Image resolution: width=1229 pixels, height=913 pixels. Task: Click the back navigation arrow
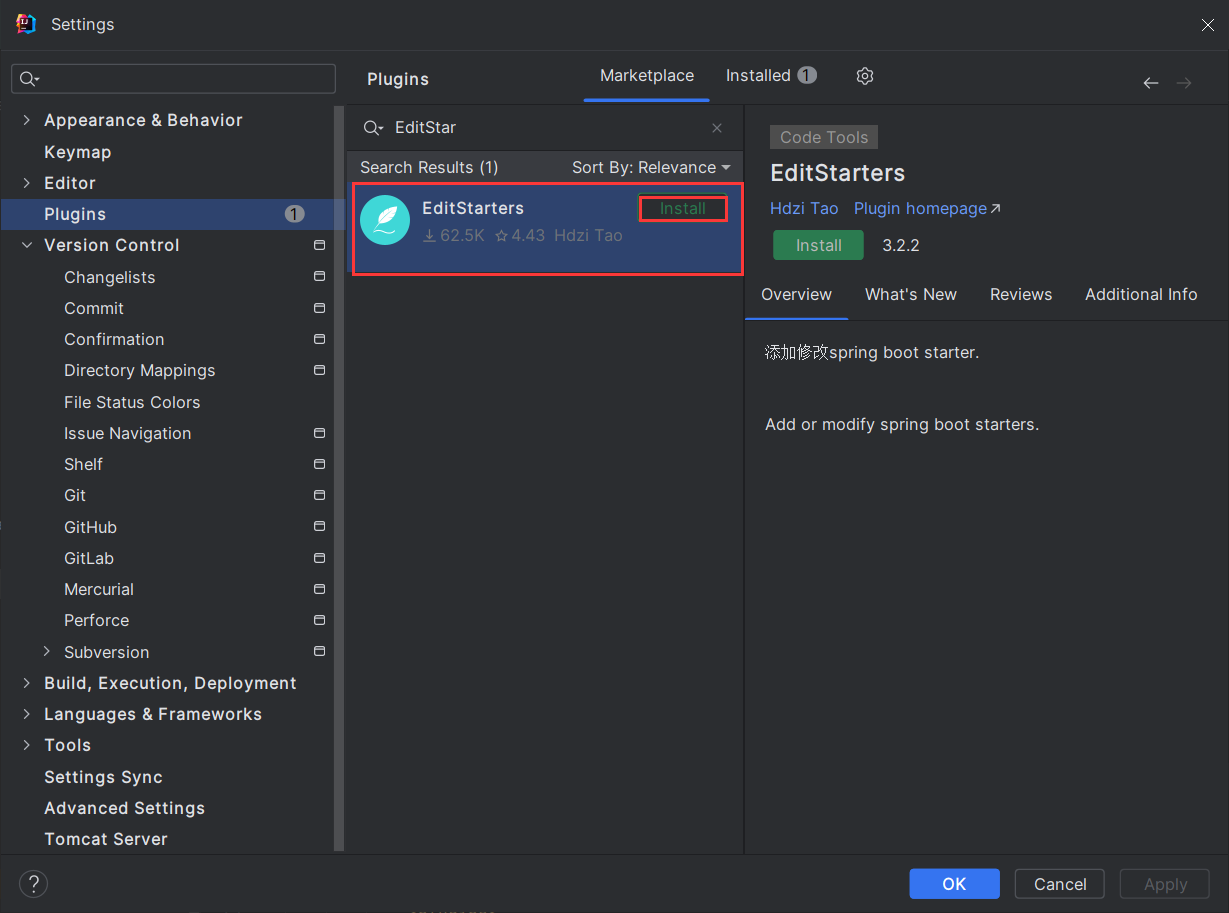coord(1151,83)
